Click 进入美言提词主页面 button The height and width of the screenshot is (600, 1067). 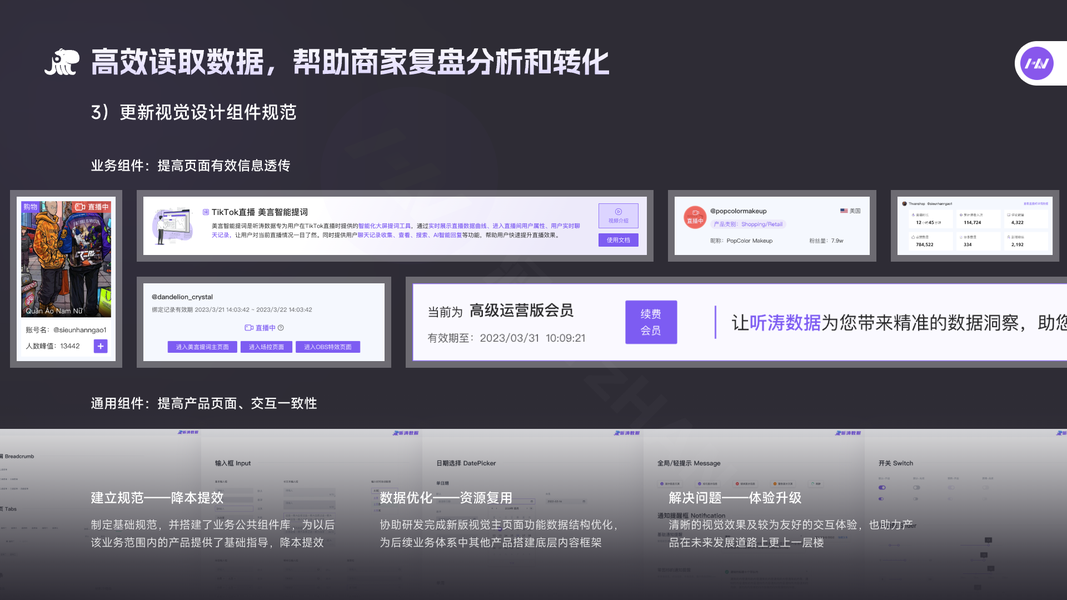pyautogui.click(x=202, y=347)
